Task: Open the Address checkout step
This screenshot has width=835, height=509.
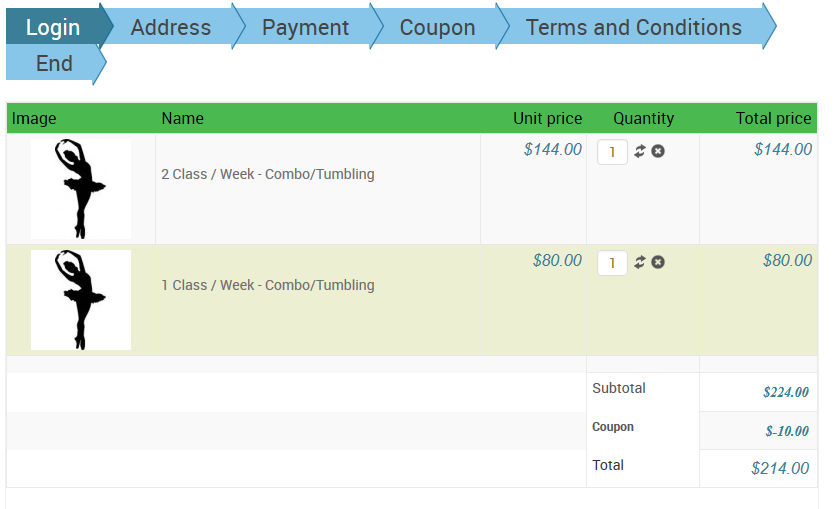Action: pos(171,27)
